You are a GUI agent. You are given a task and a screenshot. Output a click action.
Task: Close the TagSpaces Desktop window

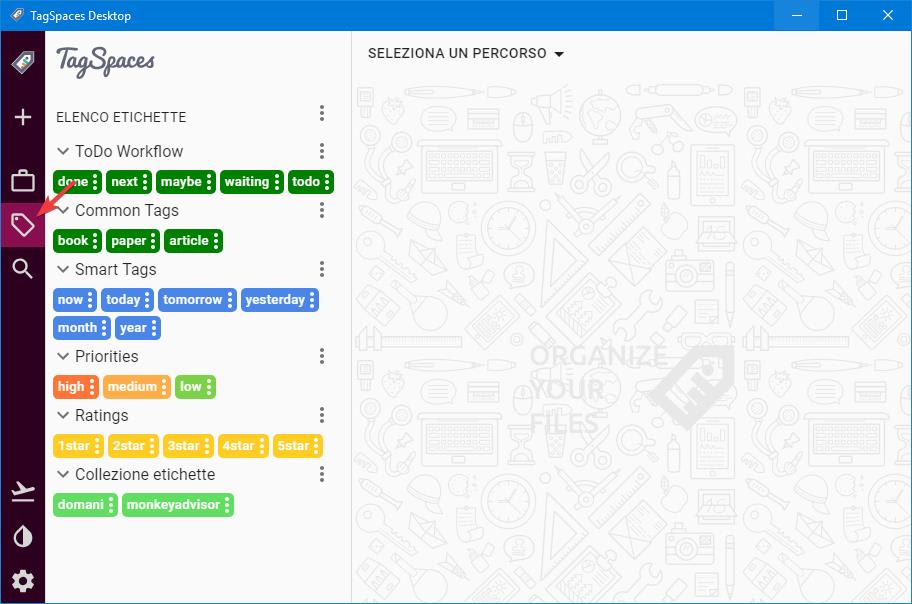click(x=888, y=15)
